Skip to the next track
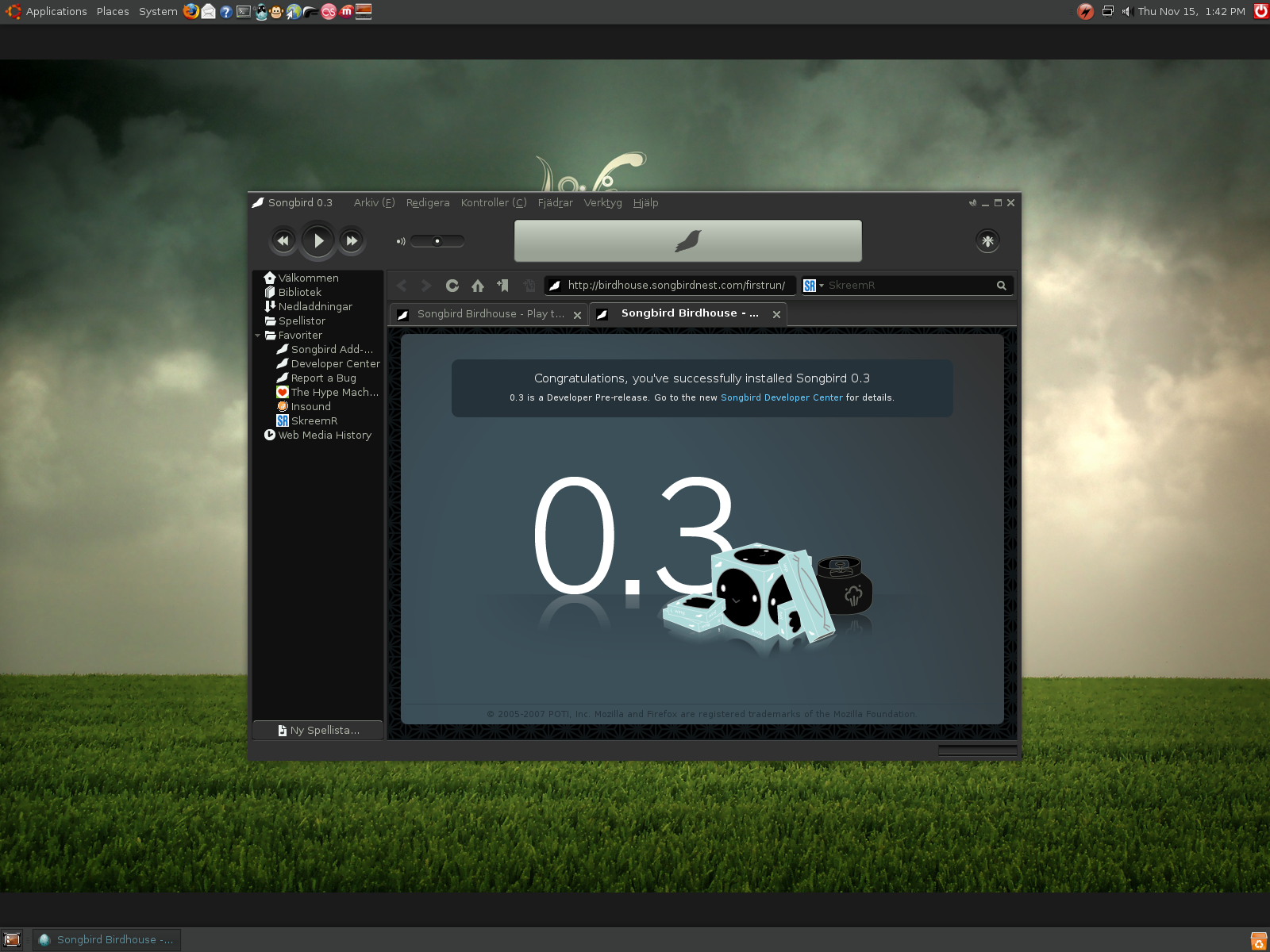1270x952 pixels. 352,241
